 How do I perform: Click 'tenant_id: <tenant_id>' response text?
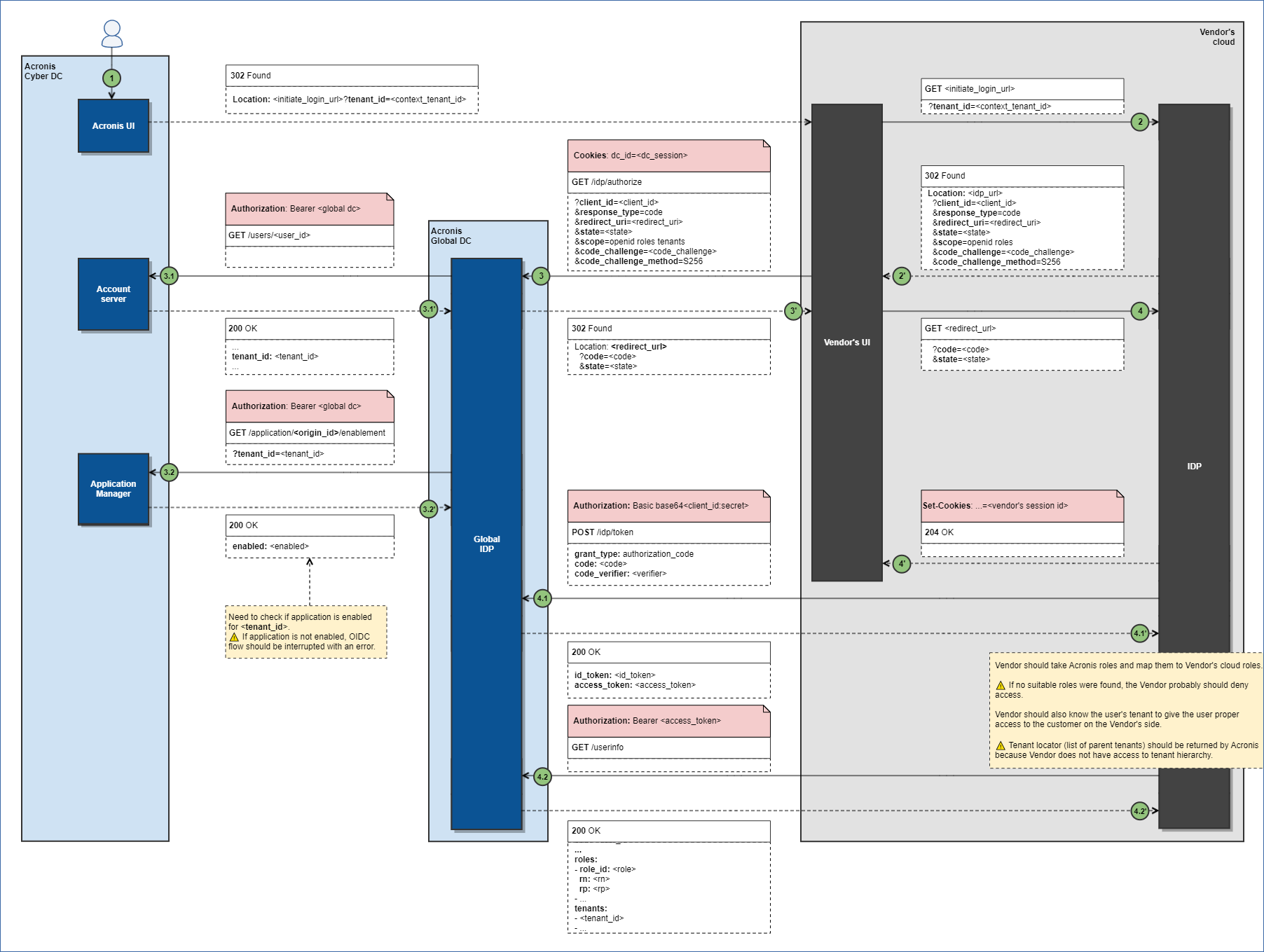click(275, 357)
